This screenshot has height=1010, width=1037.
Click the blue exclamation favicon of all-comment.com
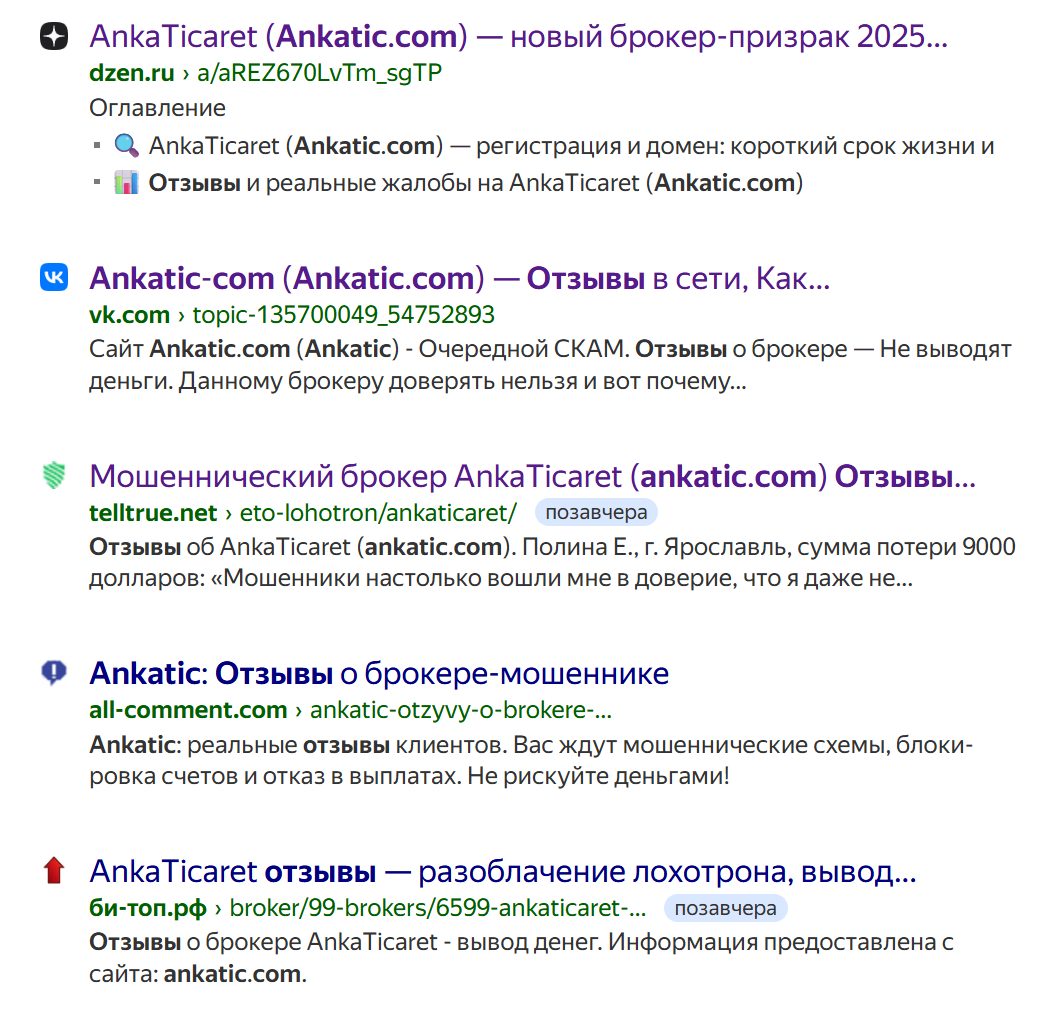click(54, 673)
